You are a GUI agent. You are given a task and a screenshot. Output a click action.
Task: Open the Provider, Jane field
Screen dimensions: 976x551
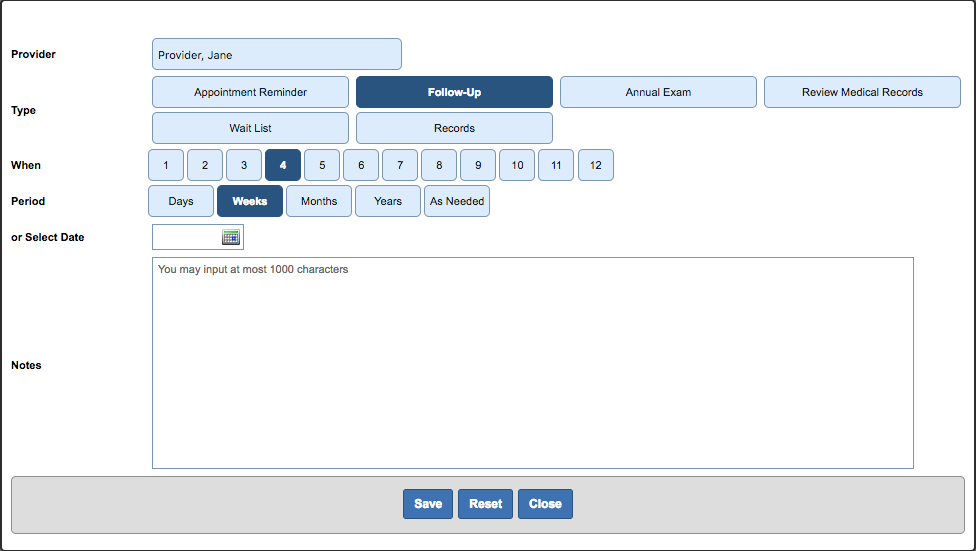pos(276,55)
